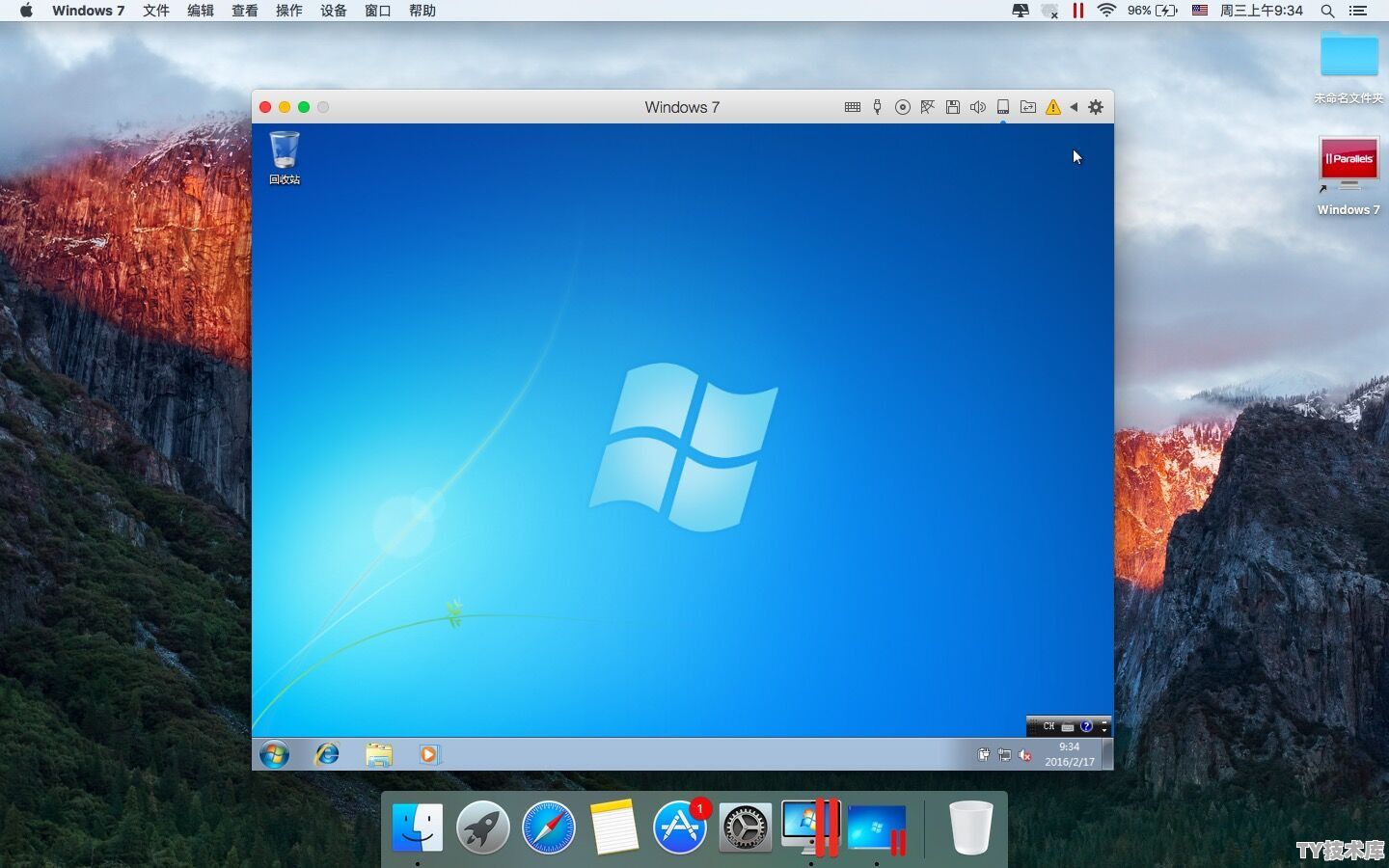Click the Show desktop strip in Windows taskbar

coord(1107,754)
